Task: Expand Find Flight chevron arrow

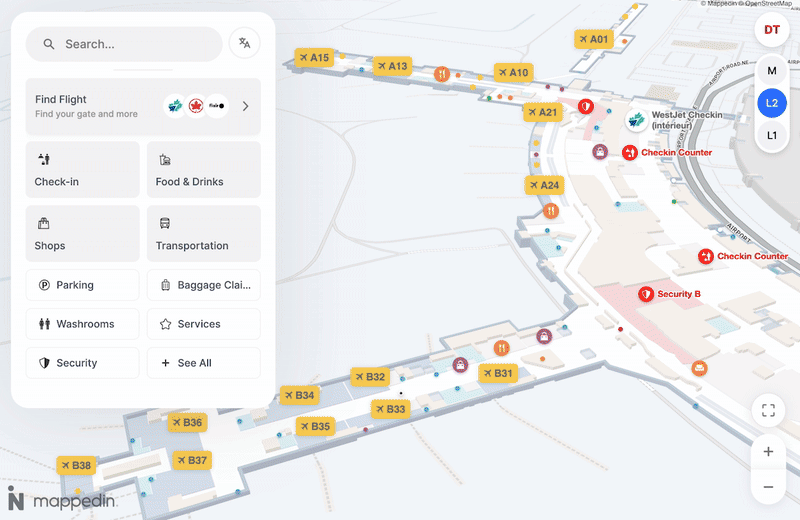Action: pyautogui.click(x=246, y=106)
